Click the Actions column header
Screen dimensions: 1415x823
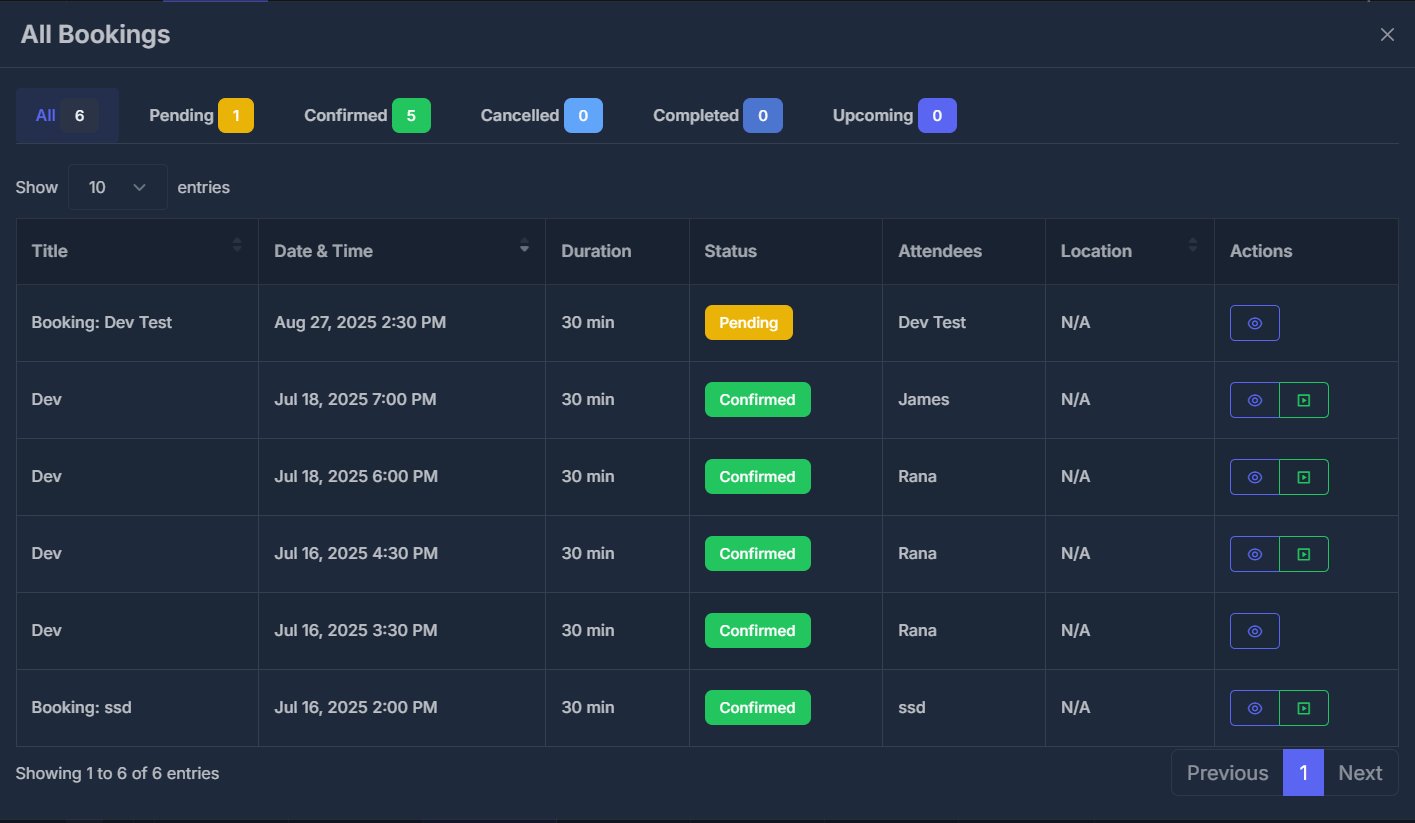pyautogui.click(x=1306, y=251)
